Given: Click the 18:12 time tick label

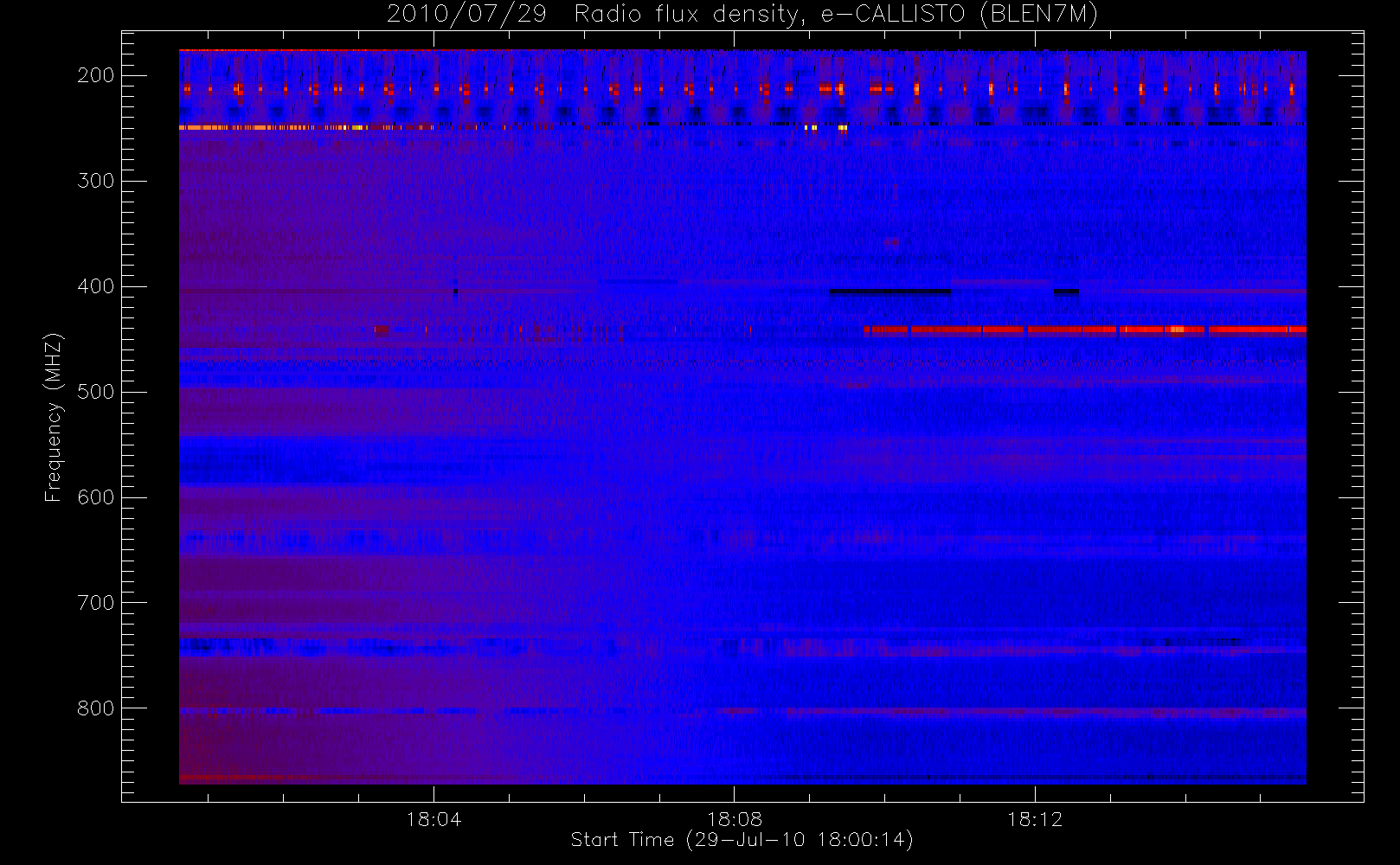Looking at the screenshot, I should tap(1034, 819).
